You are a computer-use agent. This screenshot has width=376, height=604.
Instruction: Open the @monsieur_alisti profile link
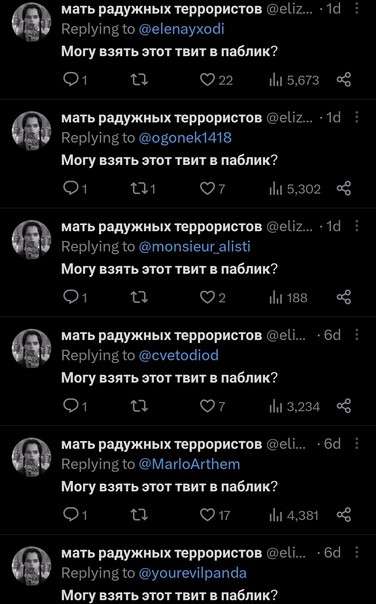point(195,247)
